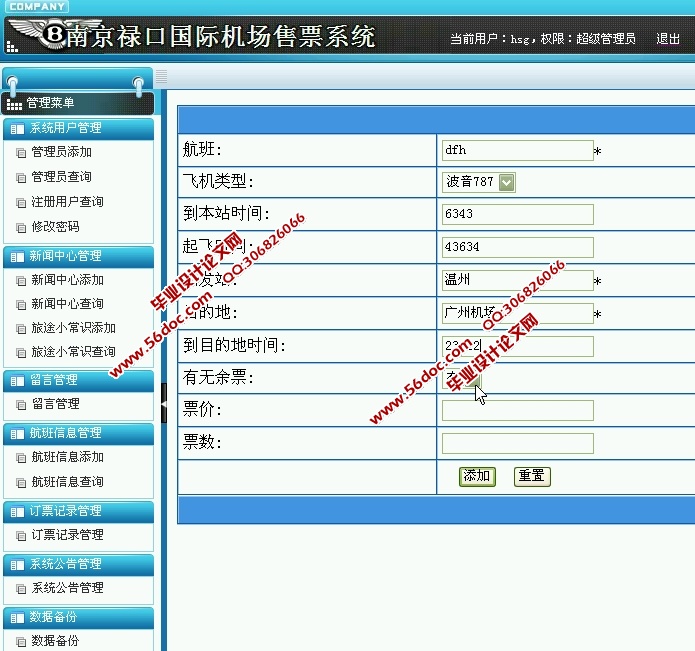Open 管理员查询 page

(62, 177)
